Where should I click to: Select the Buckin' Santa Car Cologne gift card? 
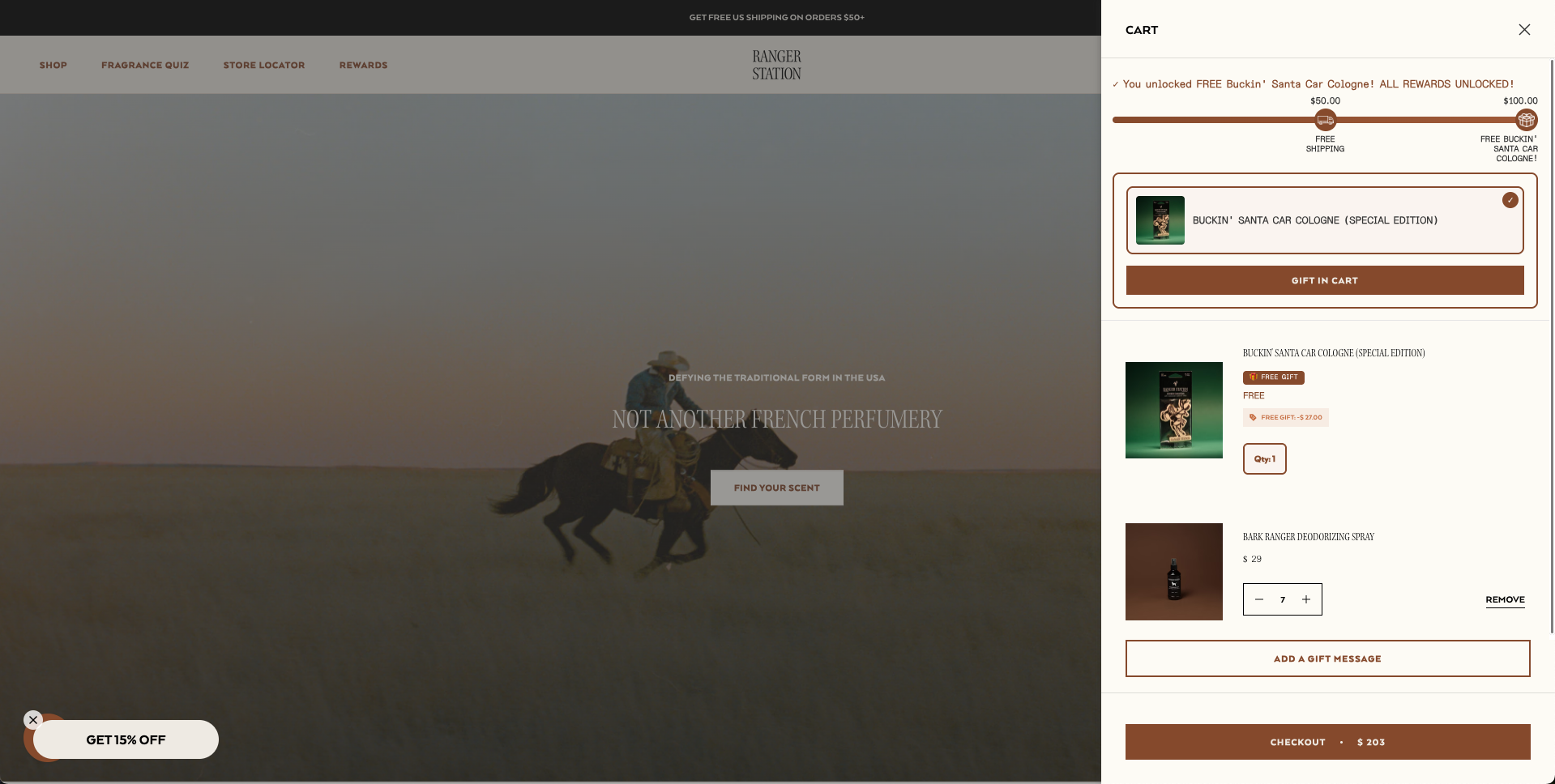pos(1324,219)
